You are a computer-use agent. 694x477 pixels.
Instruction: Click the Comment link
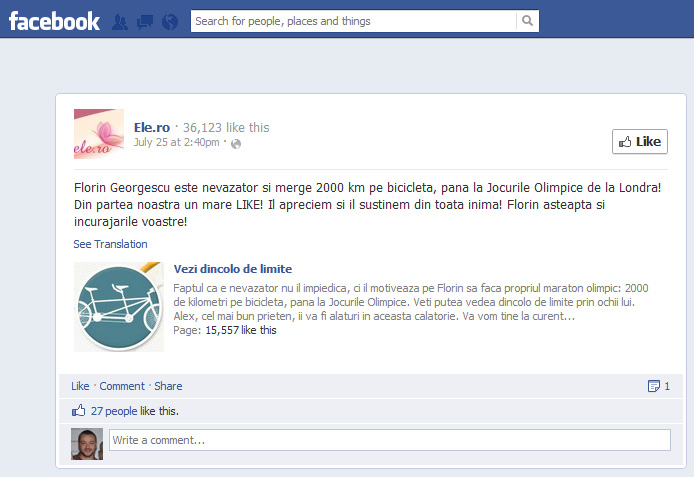click(122, 386)
